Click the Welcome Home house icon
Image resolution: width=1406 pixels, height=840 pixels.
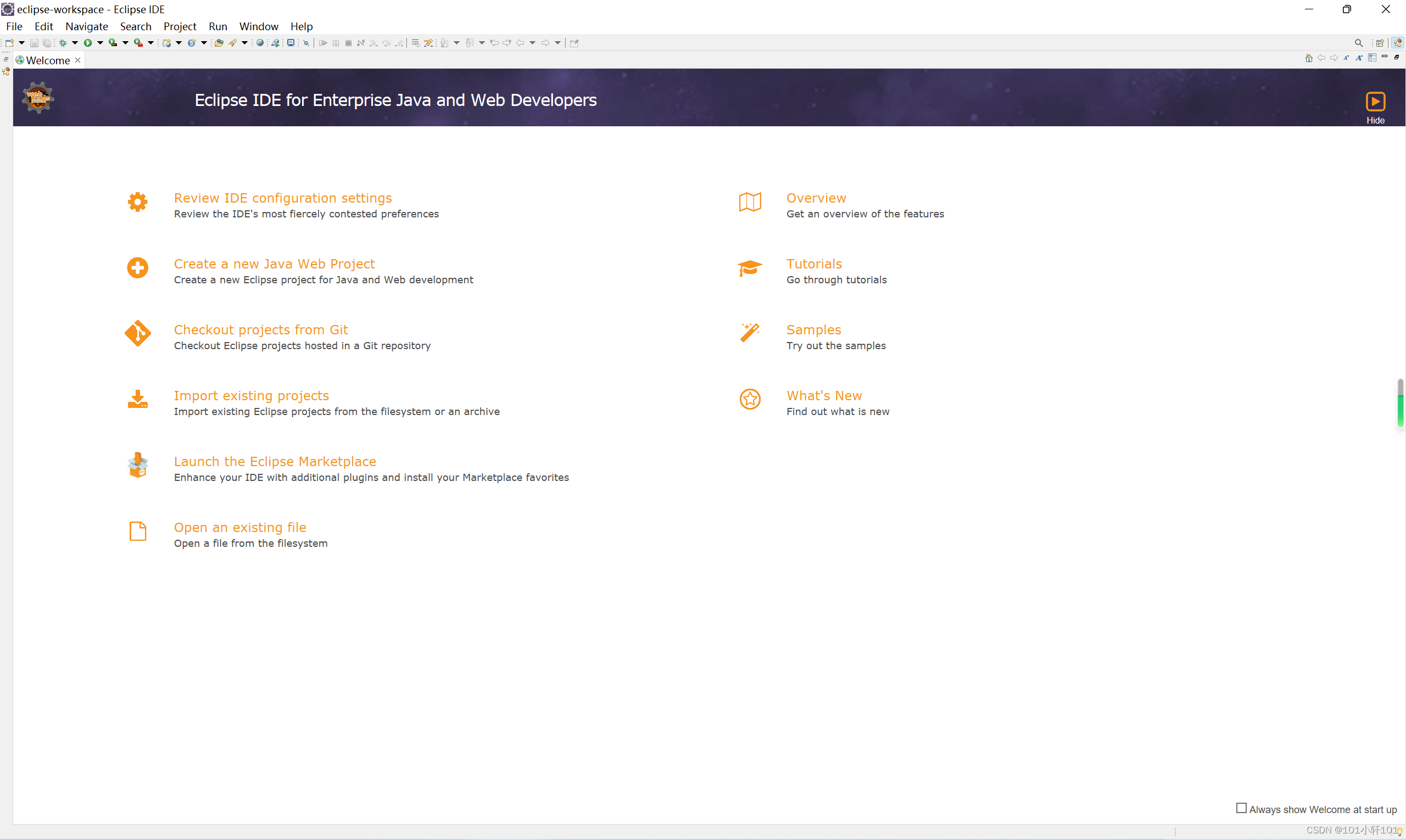(1309, 58)
